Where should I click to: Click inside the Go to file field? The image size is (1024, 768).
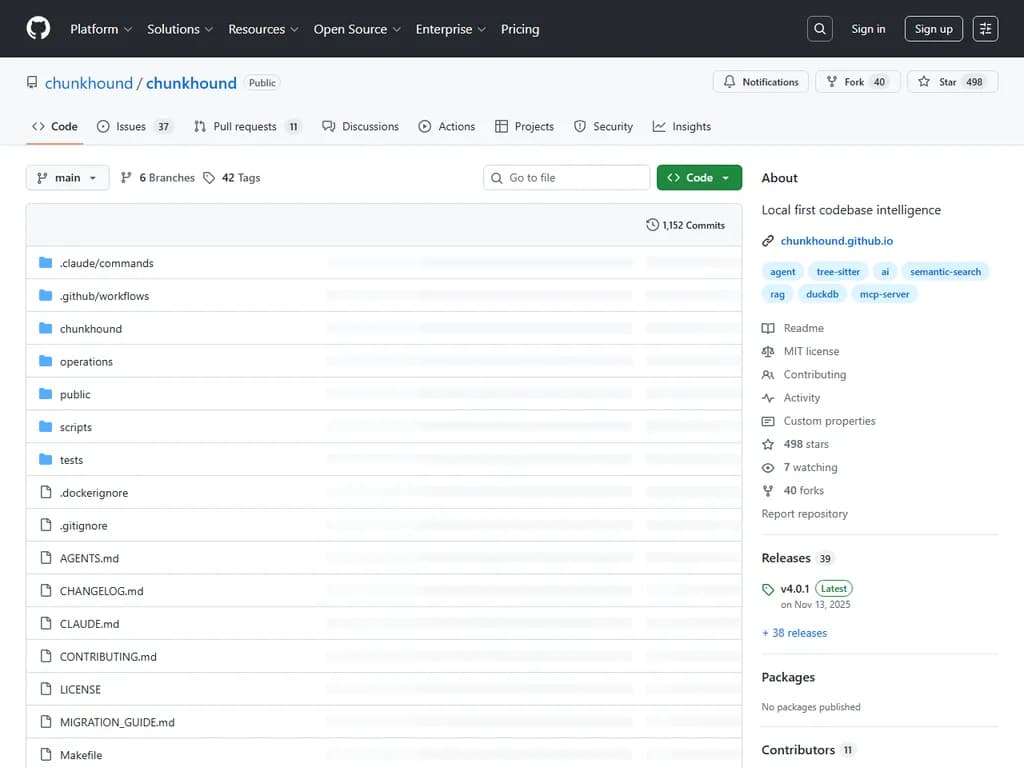(x=566, y=177)
